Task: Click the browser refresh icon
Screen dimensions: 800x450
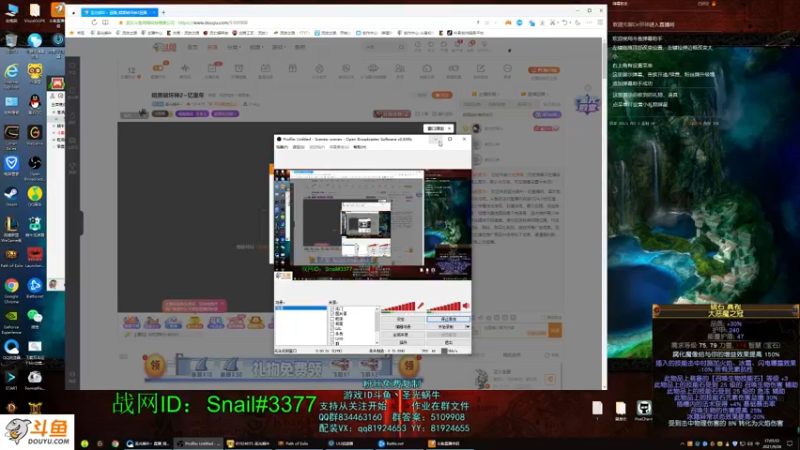Action: coord(94,22)
